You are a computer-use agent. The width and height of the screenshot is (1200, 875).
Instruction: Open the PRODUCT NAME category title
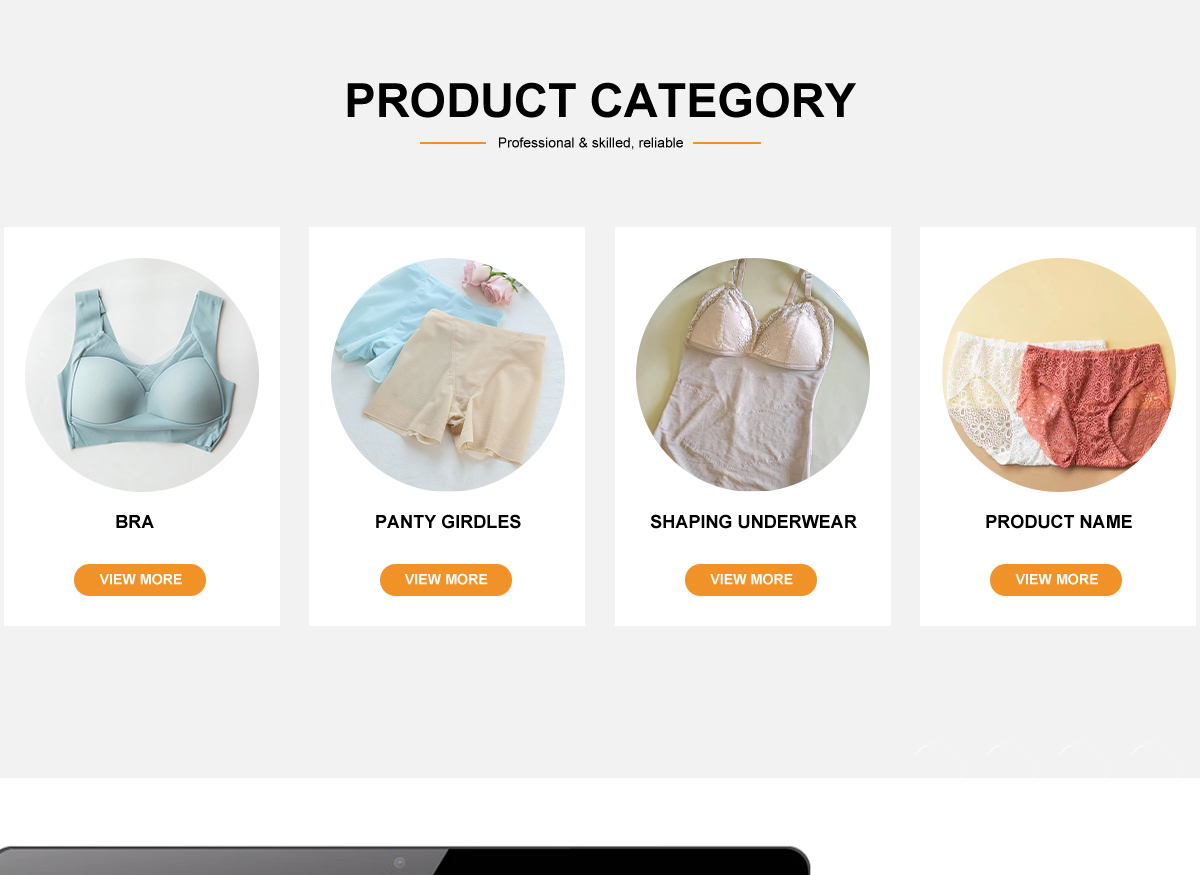pyautogui.click(x=1059, y=522)
